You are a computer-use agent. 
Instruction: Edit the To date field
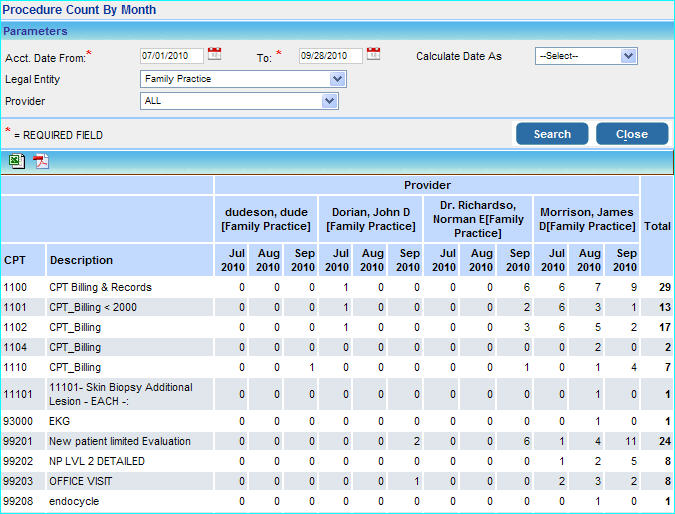(329, 56)
